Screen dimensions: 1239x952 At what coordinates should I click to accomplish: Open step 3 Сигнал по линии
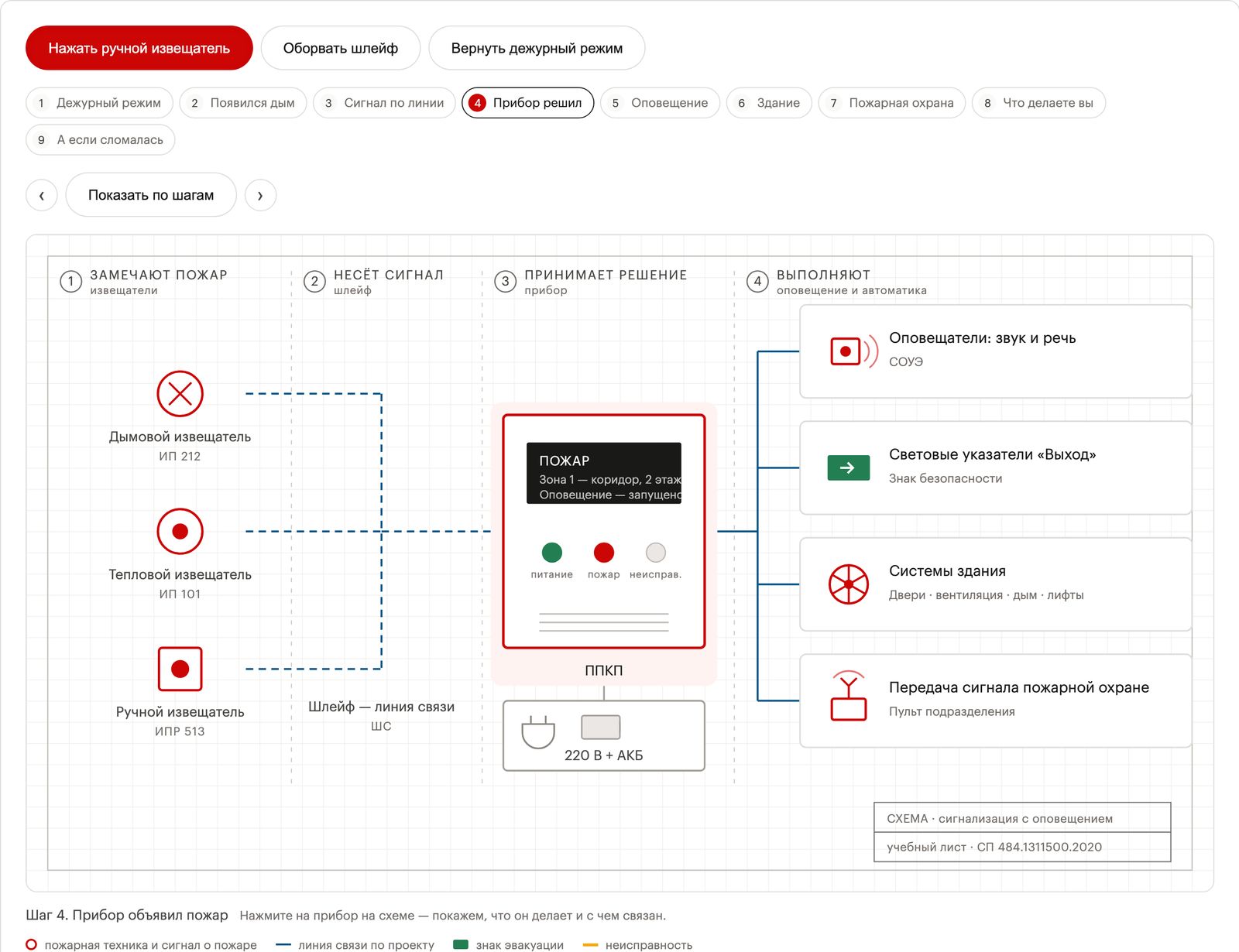(384, 103)
